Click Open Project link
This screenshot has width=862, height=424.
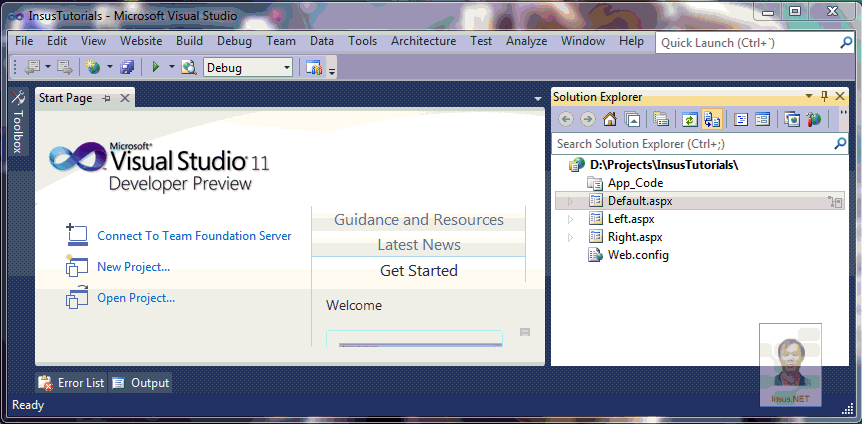coord(136,298)
